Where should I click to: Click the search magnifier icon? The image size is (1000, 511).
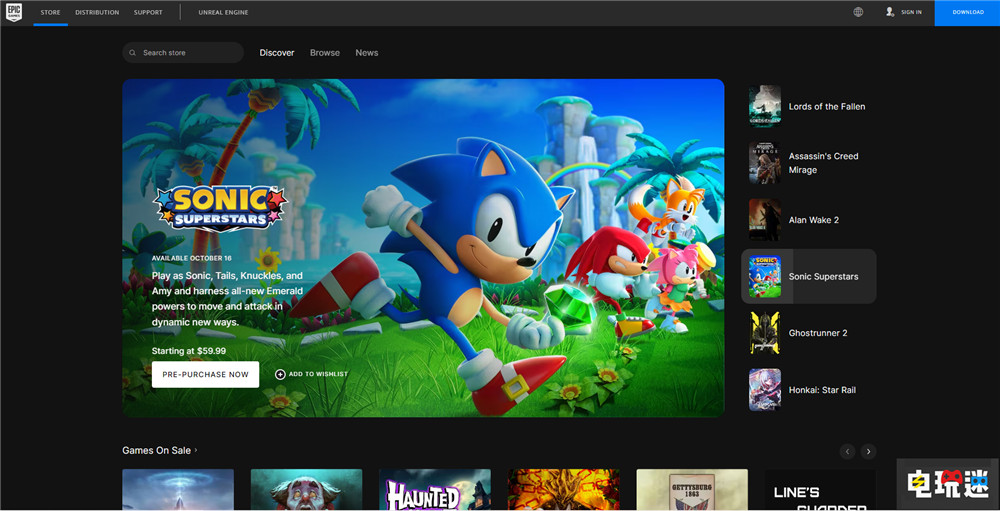[x=133, y=53]
